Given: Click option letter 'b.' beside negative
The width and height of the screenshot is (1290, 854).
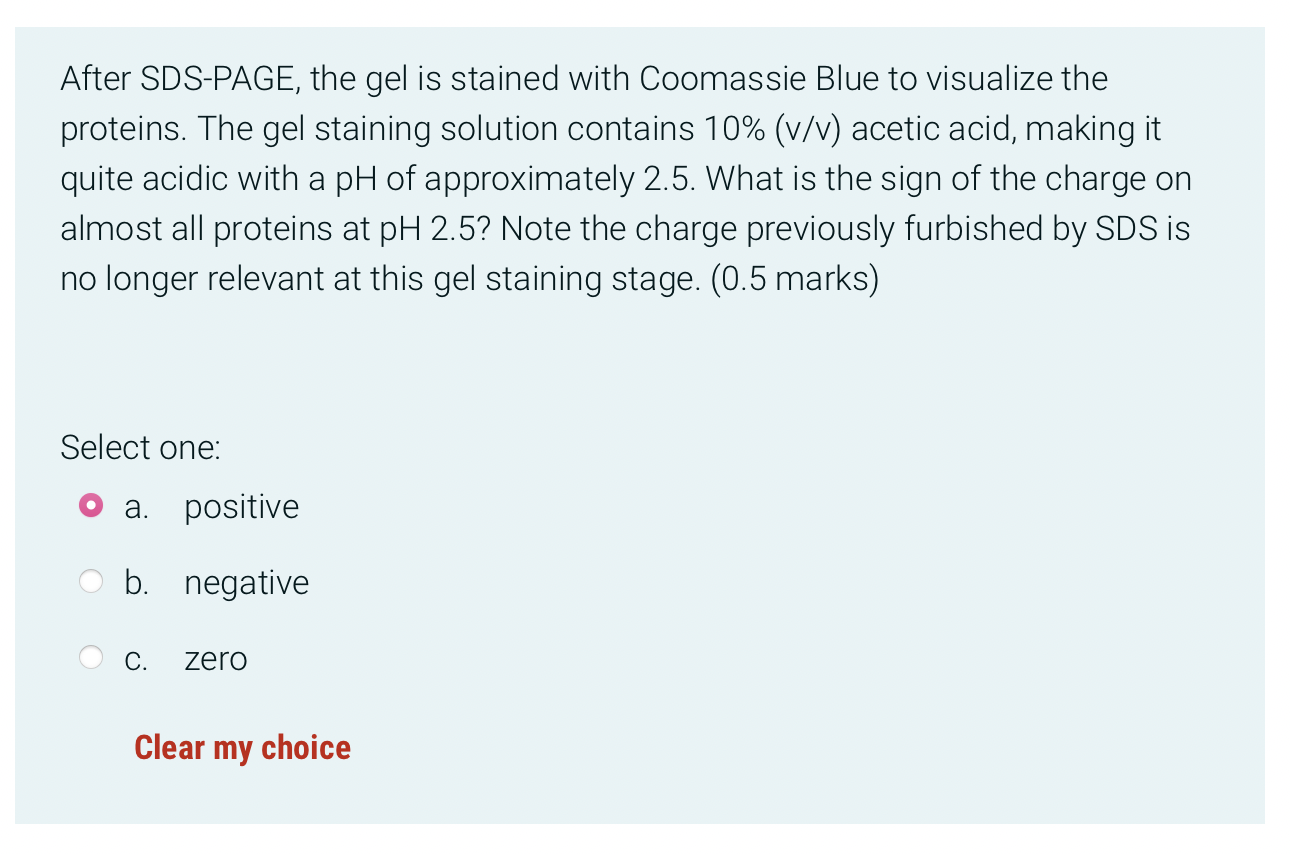Looking at the screenshot, I should pos(136,583).
